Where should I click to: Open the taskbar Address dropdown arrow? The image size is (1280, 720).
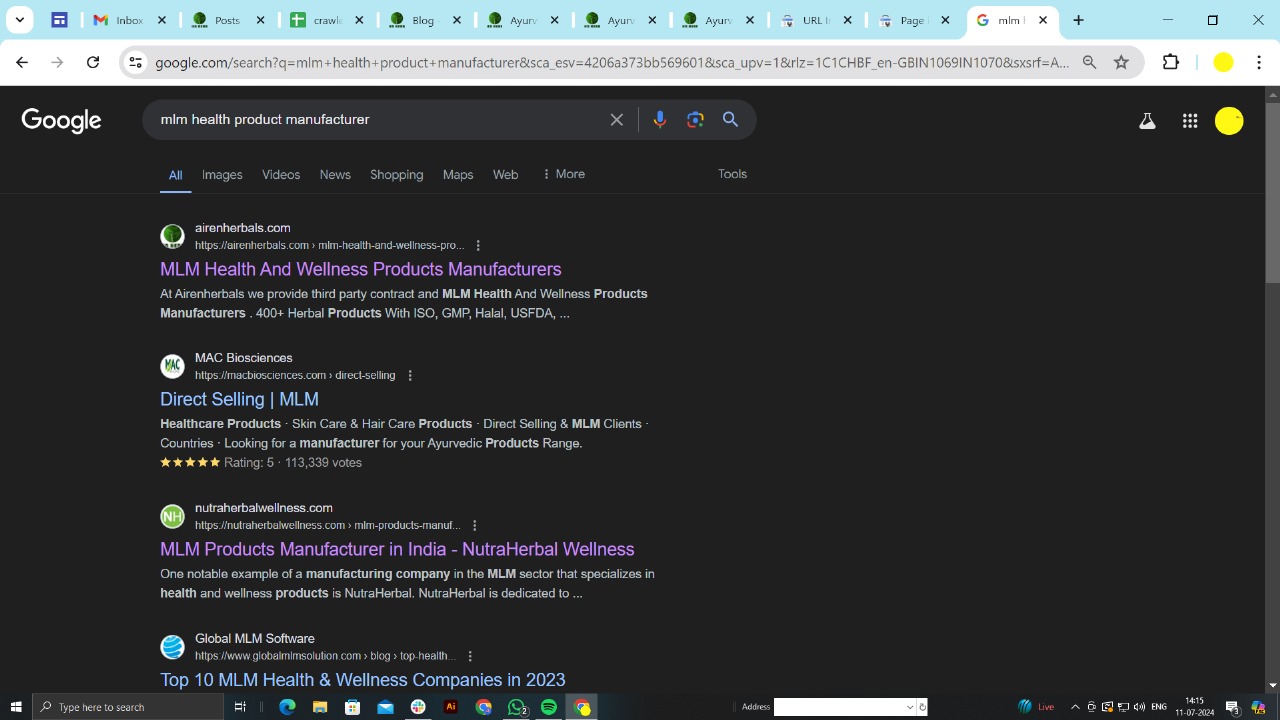click(x=909, y=707)
